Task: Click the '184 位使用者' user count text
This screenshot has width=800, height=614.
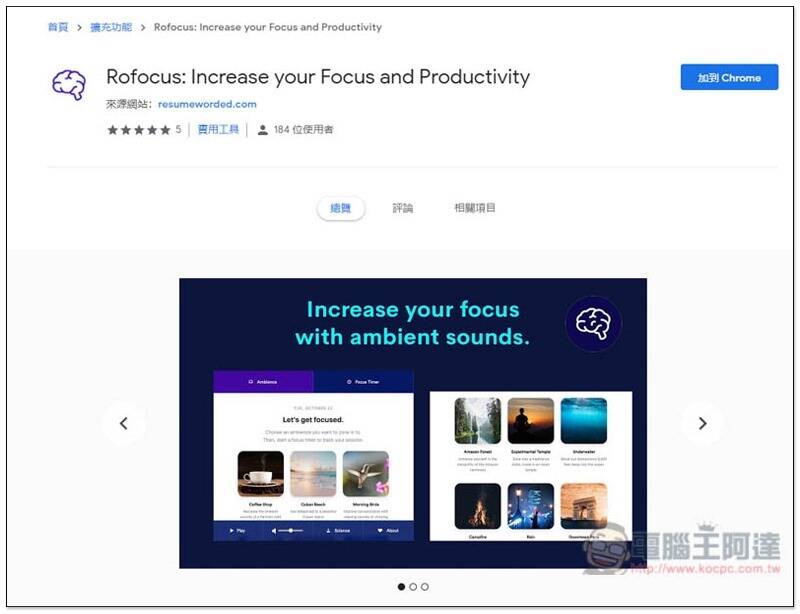Action: [x=303, y=130]
